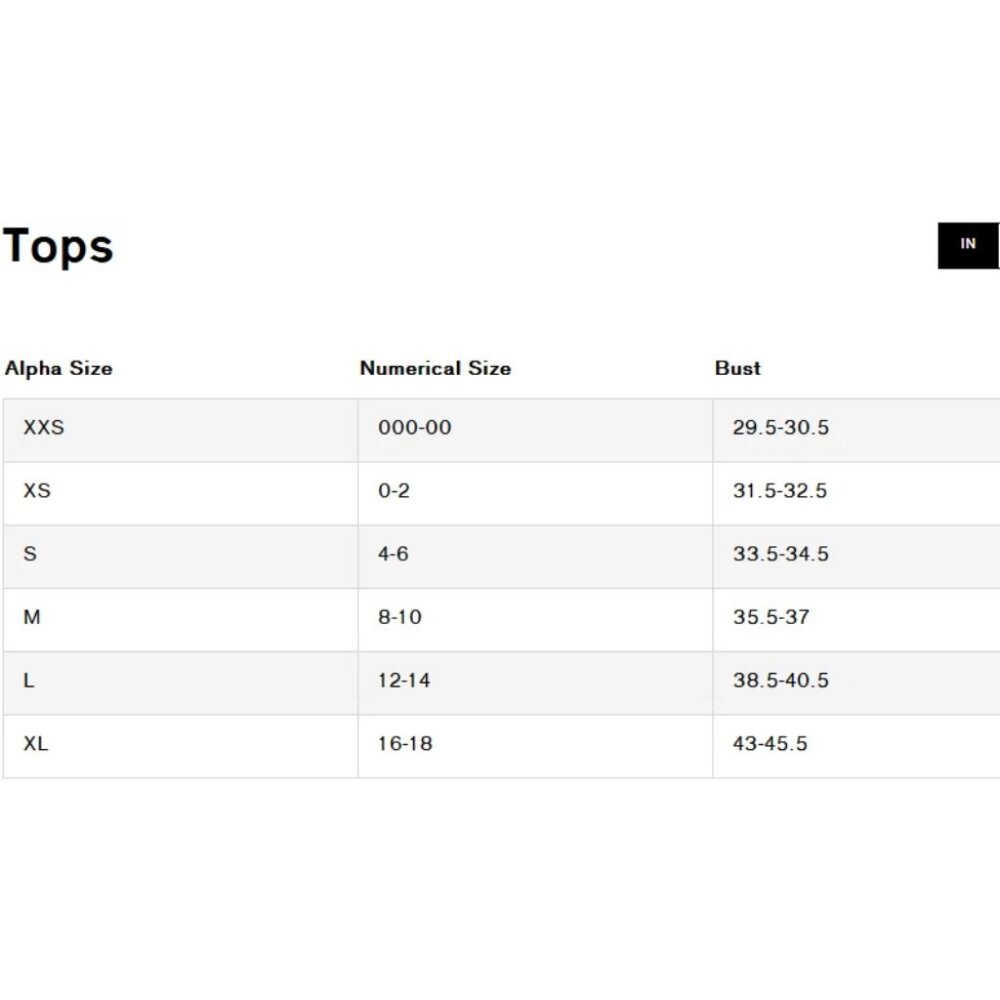Select the XXS alpha size cell
This screenshot has height=1000, width=1000.
click(180, 430)
